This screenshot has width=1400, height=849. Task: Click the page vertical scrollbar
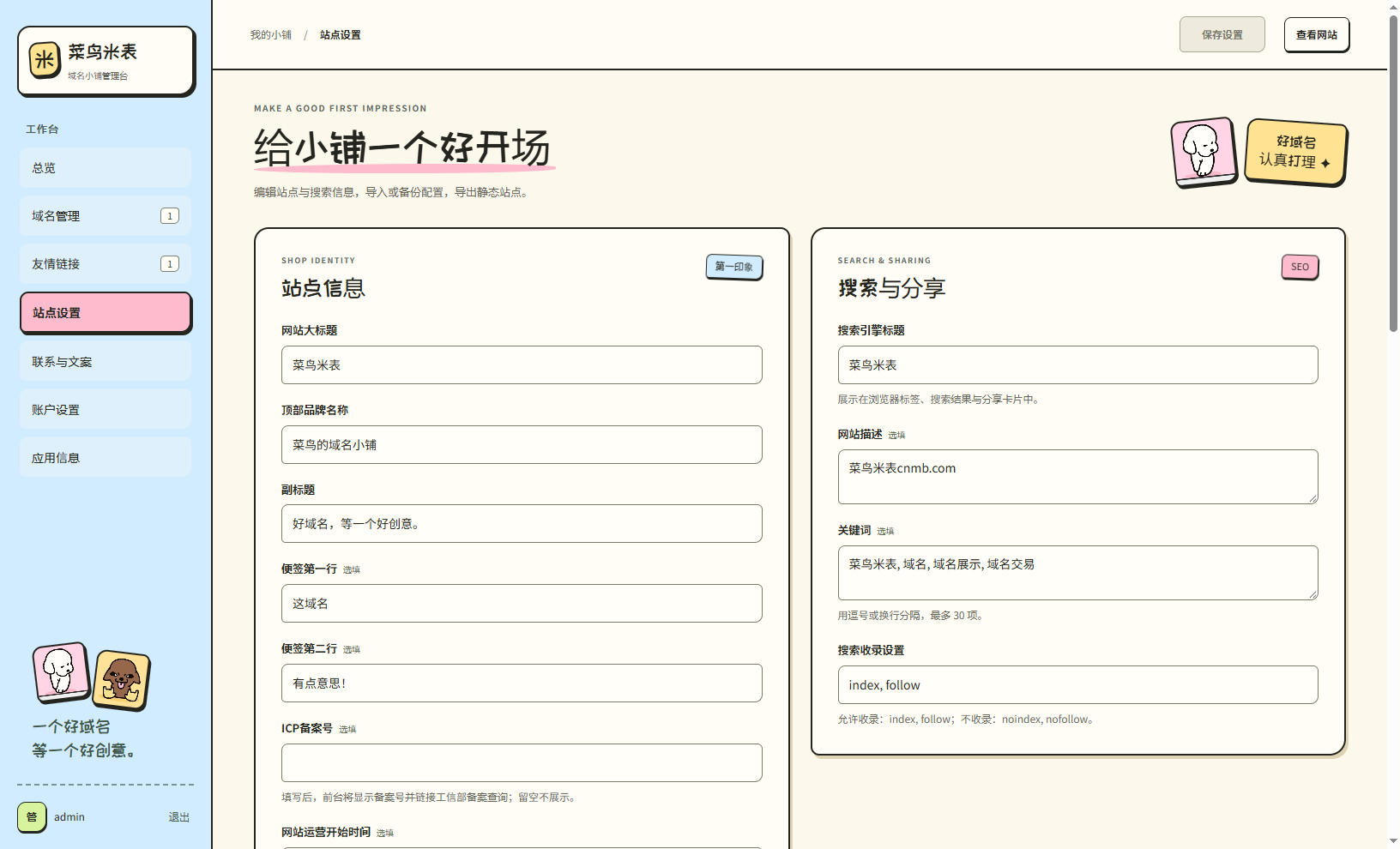coord(1393,172)
